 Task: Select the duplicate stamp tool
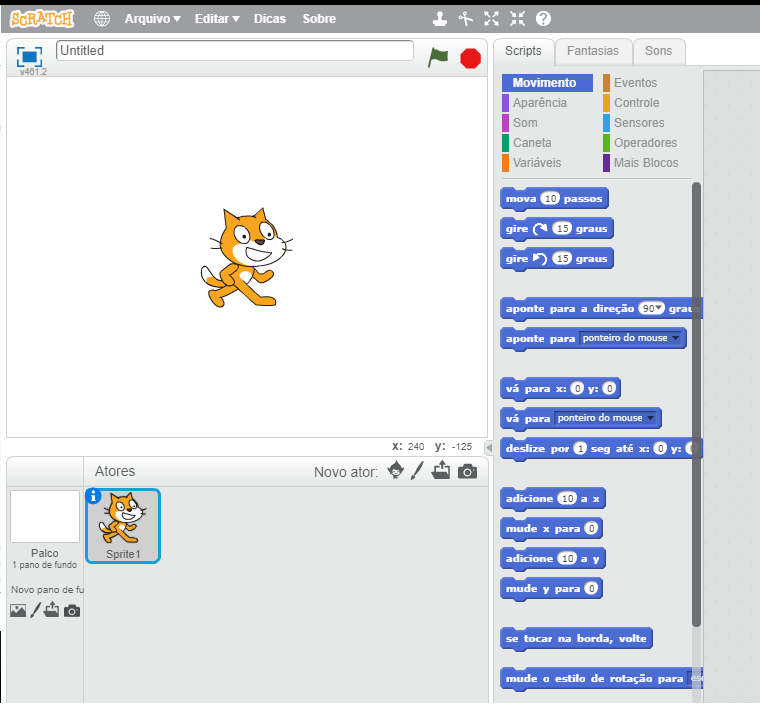click(439, 19)
